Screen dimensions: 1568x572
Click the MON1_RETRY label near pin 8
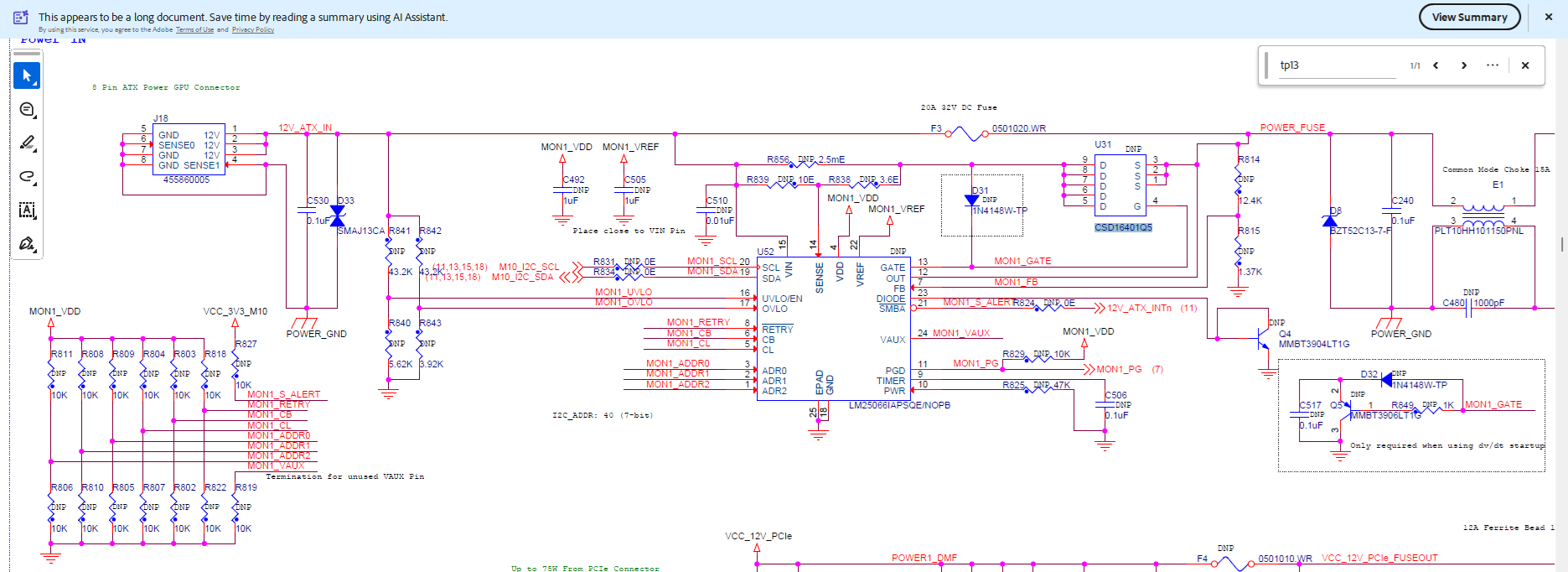click(x=698, y=322)
